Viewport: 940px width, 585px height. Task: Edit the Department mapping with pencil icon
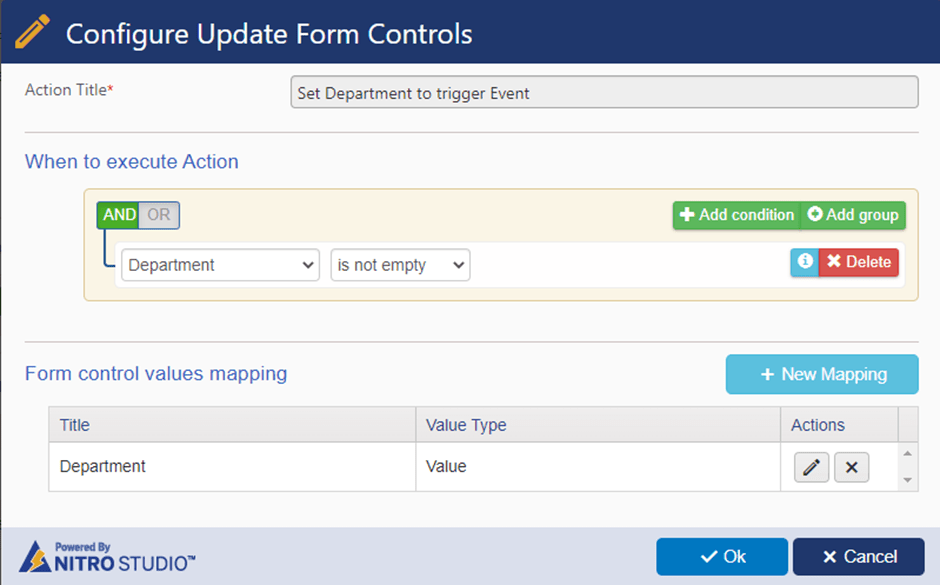(x=811, y=468)
